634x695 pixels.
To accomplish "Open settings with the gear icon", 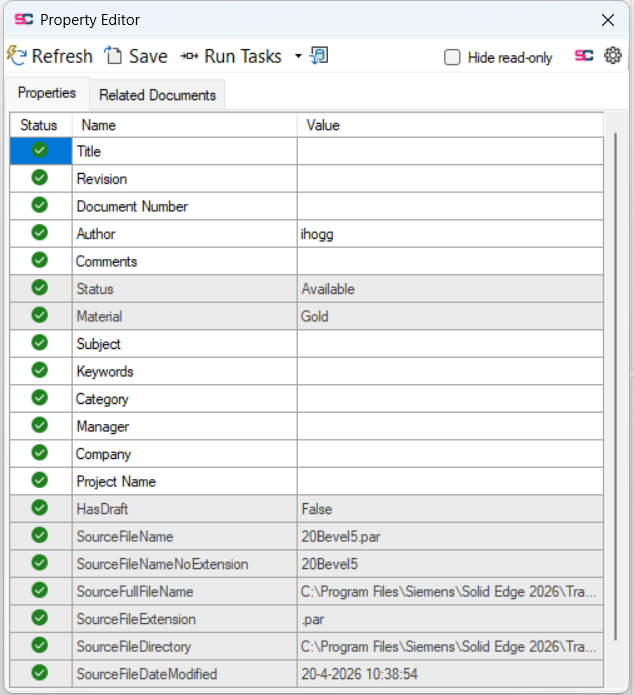I will [613, 56].
